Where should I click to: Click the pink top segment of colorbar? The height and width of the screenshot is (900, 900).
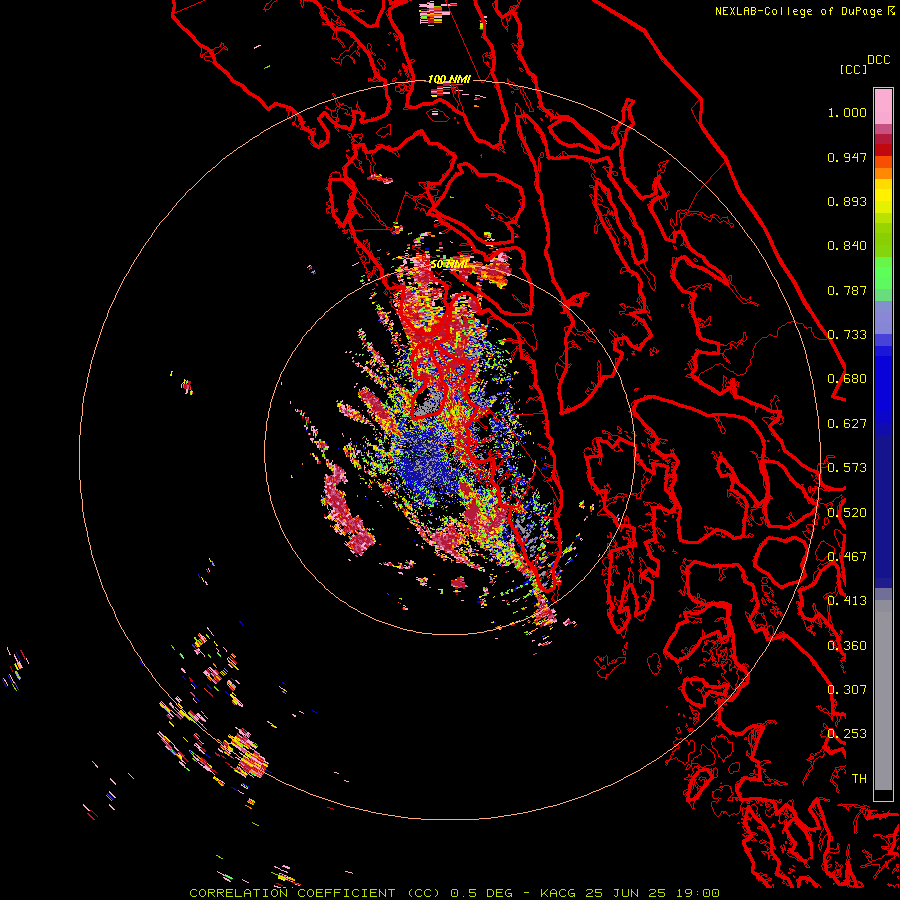point(883,106)
